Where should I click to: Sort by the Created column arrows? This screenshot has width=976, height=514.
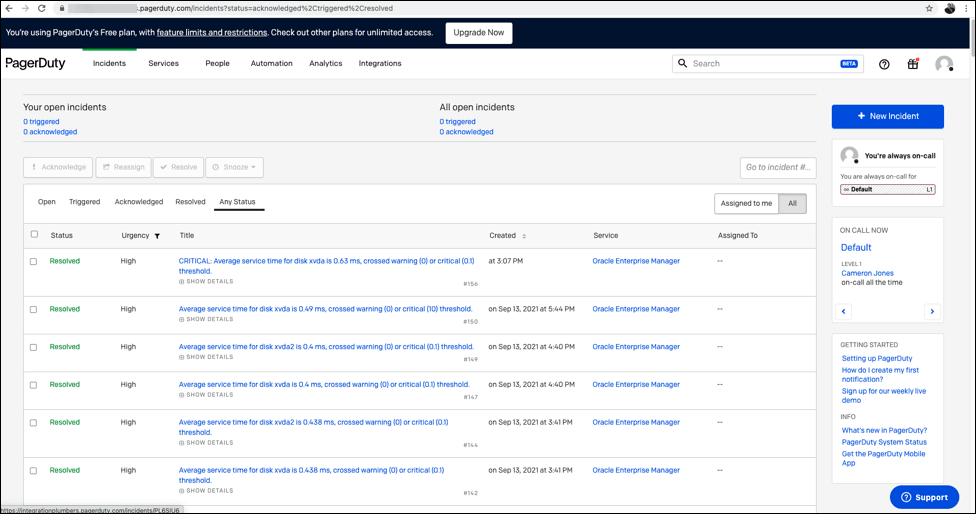click(524, 236)
